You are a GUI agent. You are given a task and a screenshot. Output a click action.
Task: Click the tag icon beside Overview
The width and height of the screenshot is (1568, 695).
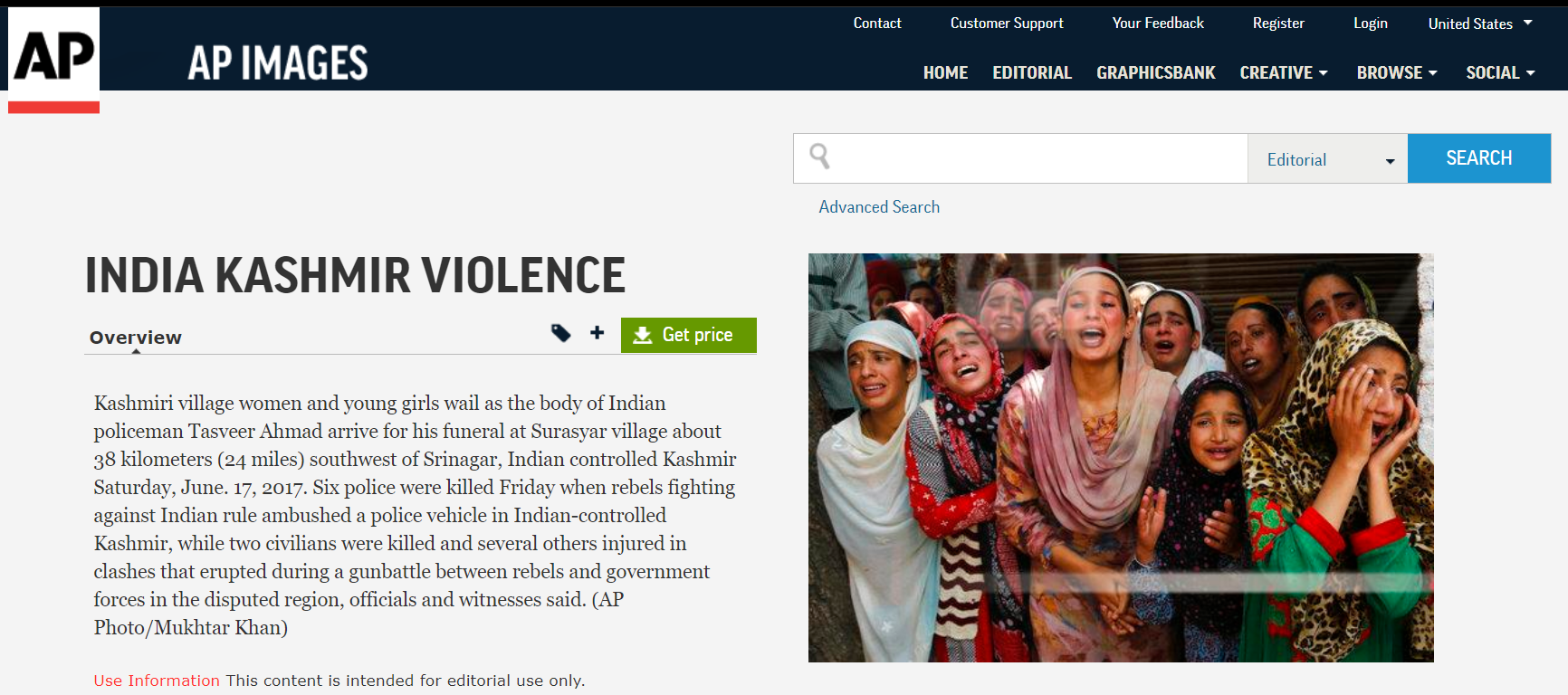[x=561, y=333]
